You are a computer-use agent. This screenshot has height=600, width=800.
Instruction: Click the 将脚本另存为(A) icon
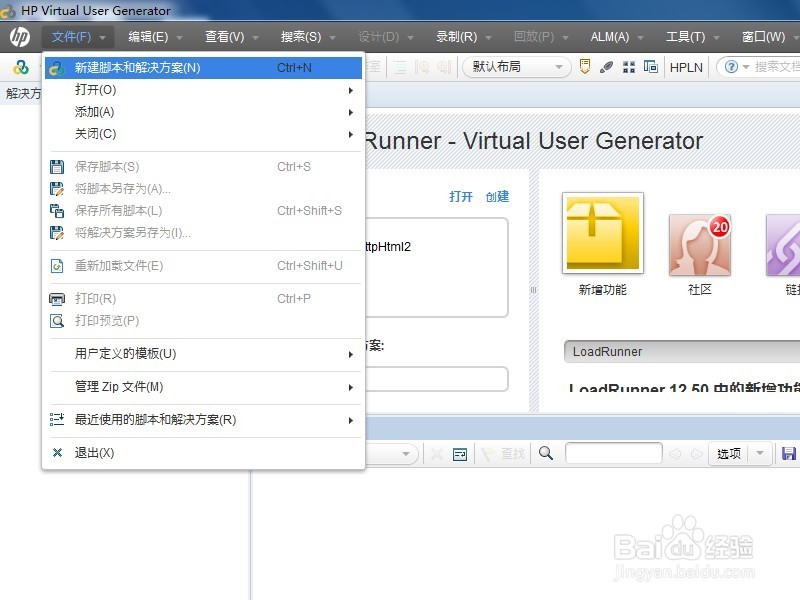(x=57, y=189)
